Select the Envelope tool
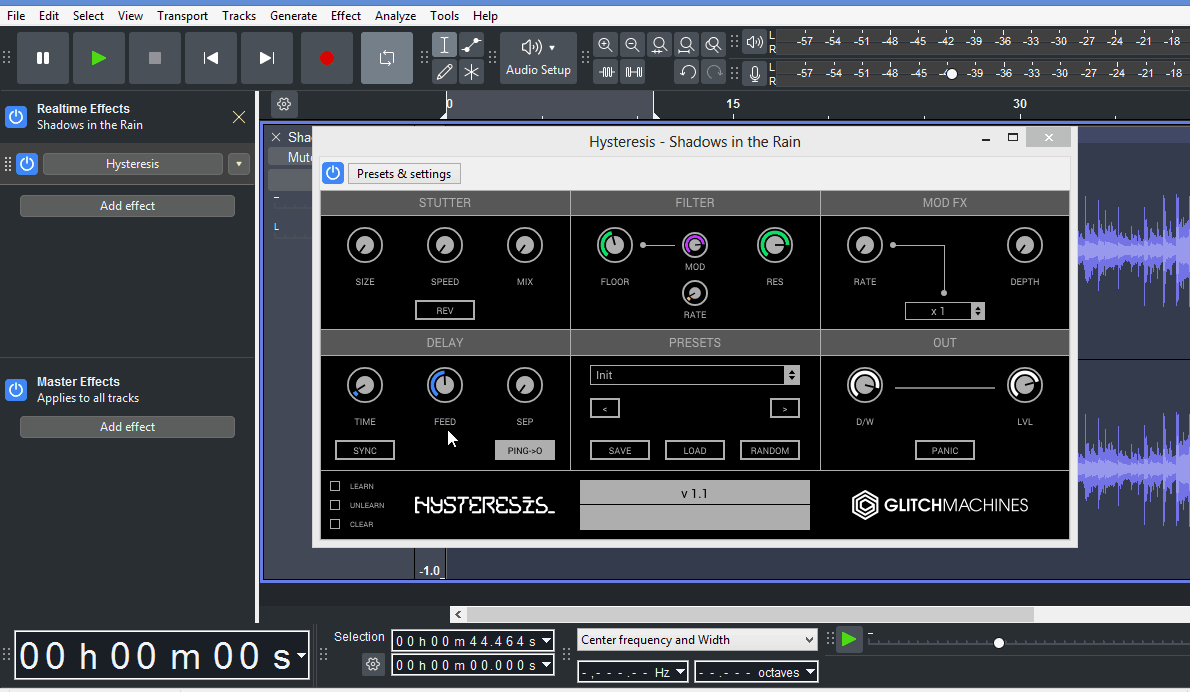This screenshot has height=692, width=1190. coord(468,44)
